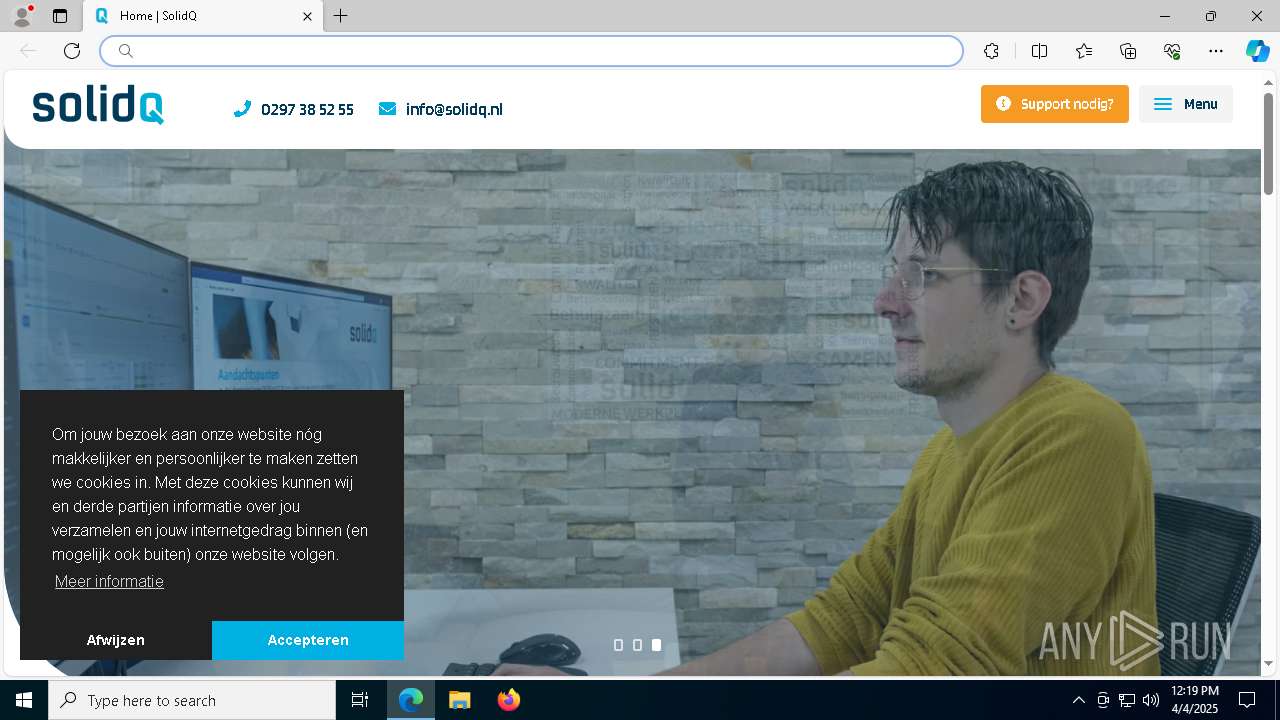The image size is (1280, 720).
Task: Click page scrollbar down arrow
Action: click(1269, 663)
